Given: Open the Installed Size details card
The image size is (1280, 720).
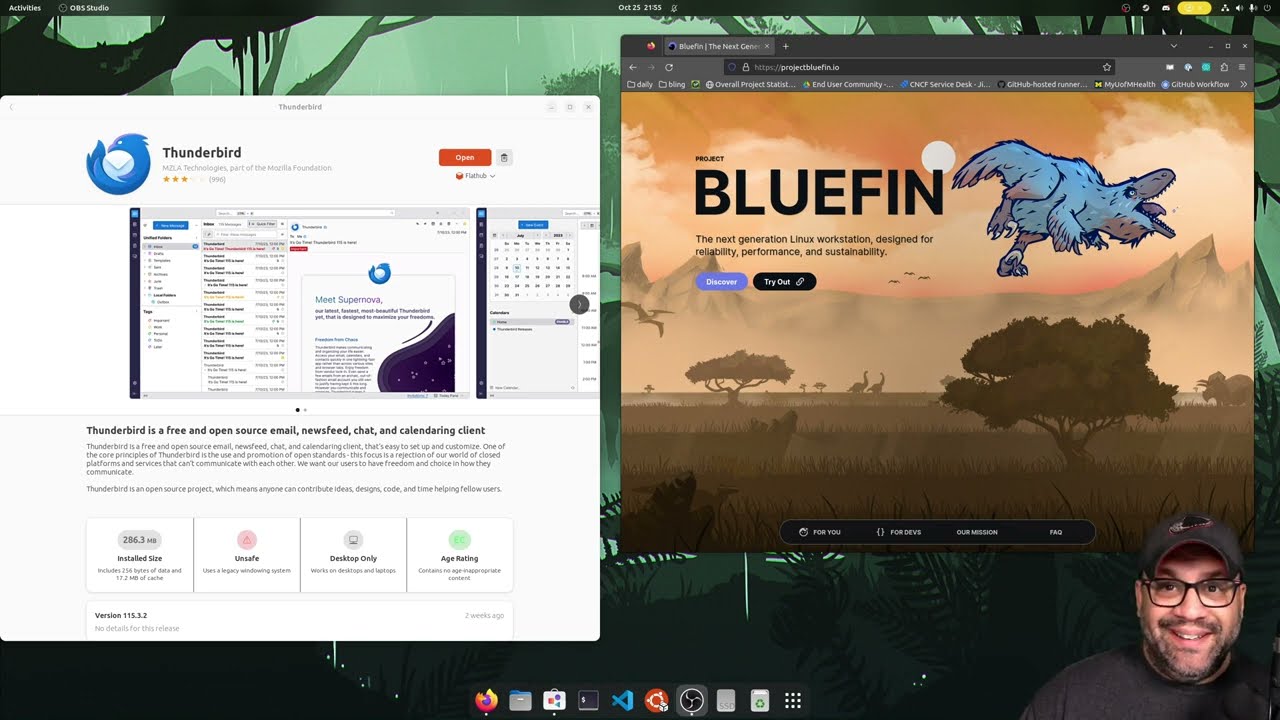Looking at the screenshot, I should [140, 555].
